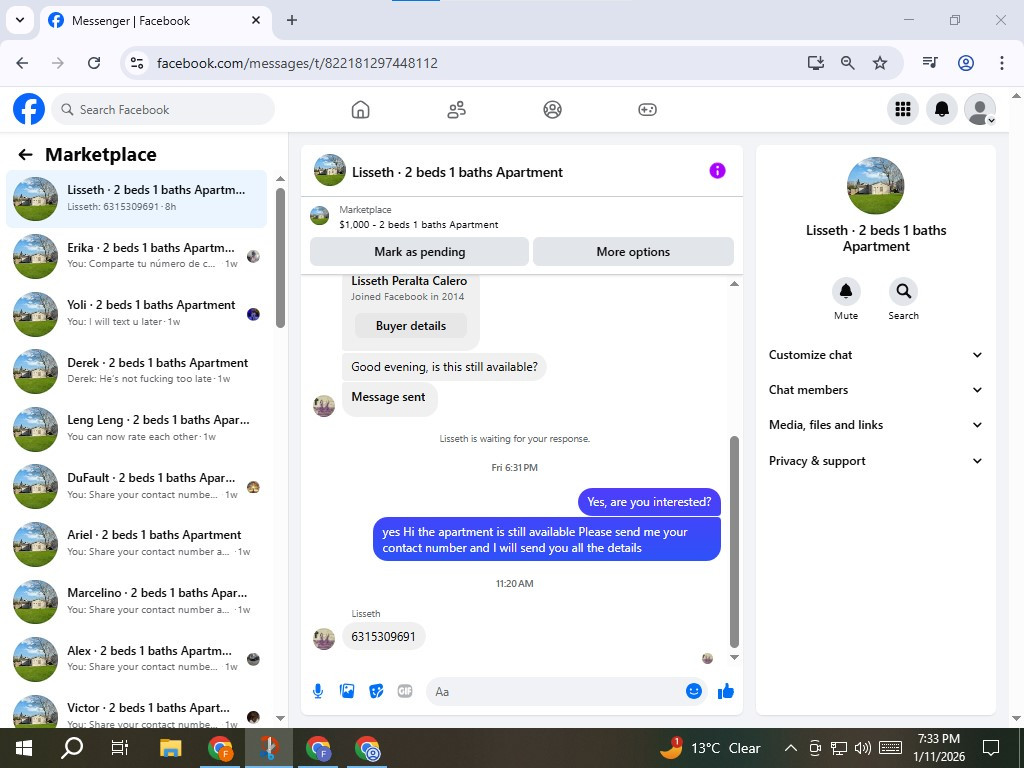Bookmark this page with star icon
This screenshot has height=768, width=1024.
point(880,63)
